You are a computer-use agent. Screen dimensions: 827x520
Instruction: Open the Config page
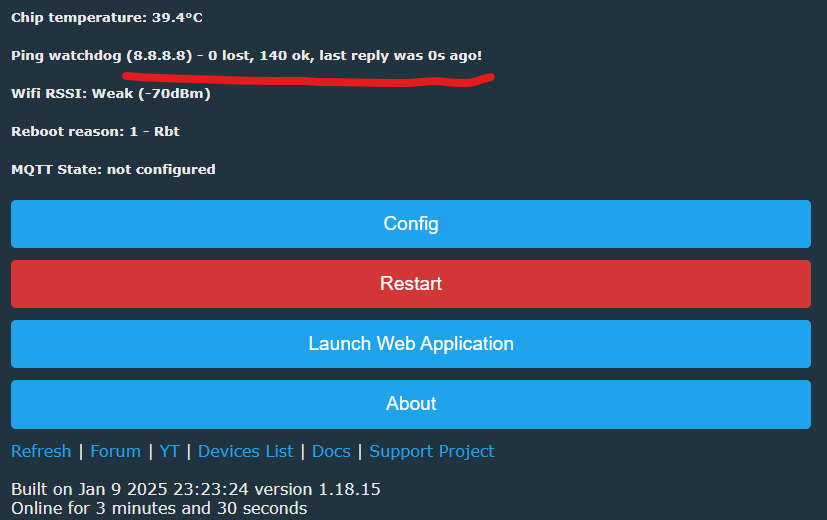(411, 224)
